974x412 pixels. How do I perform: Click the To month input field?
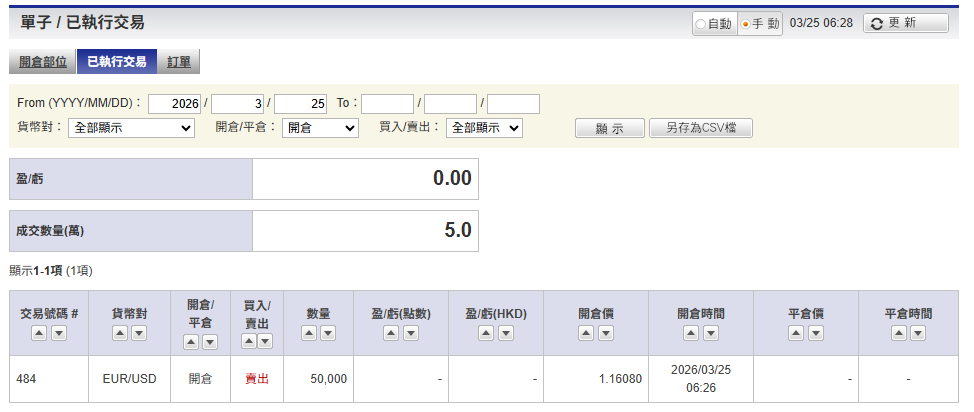coord(450,104)
